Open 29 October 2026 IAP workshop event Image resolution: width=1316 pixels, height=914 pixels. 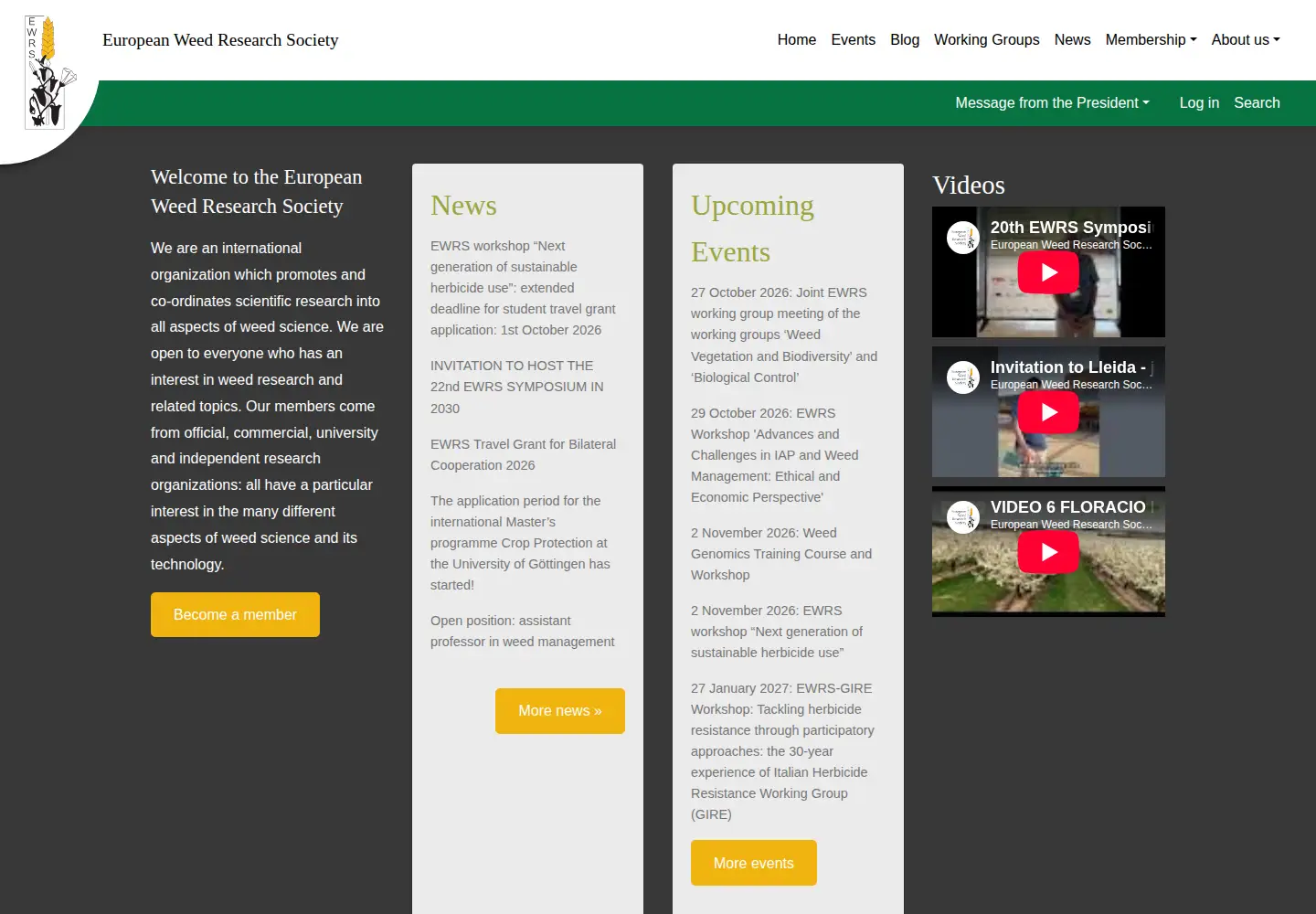point(774,455)
